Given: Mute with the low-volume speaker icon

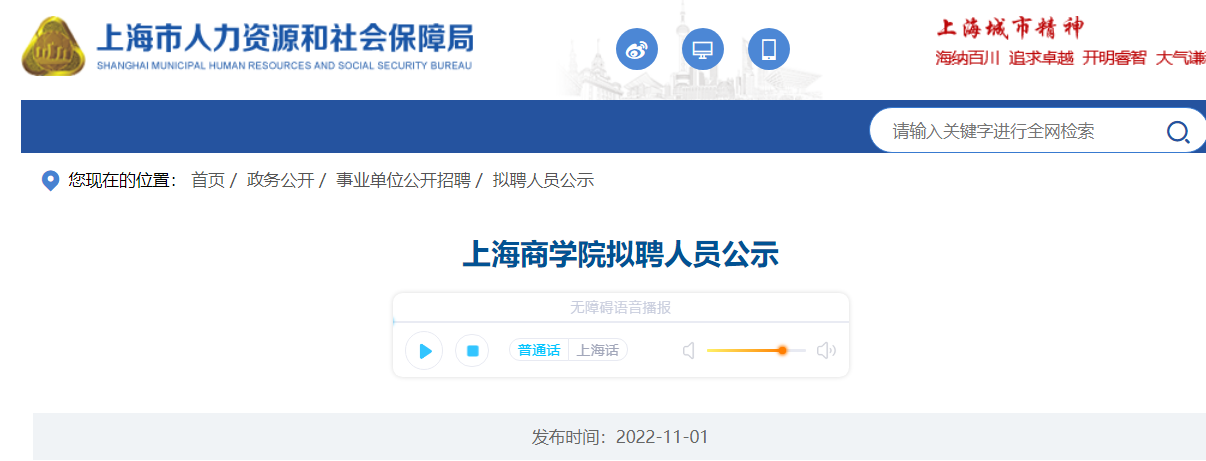Looking at the screenshot, I should point(688,351).
